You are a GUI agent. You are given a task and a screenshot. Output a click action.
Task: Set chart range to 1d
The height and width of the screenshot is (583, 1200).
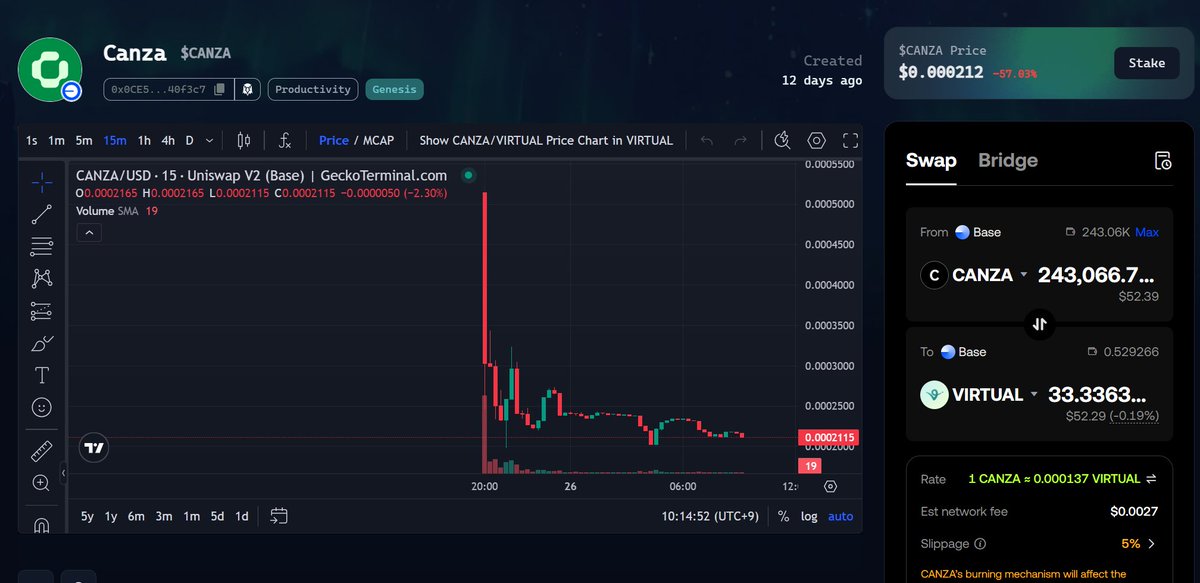coord(242,516)
